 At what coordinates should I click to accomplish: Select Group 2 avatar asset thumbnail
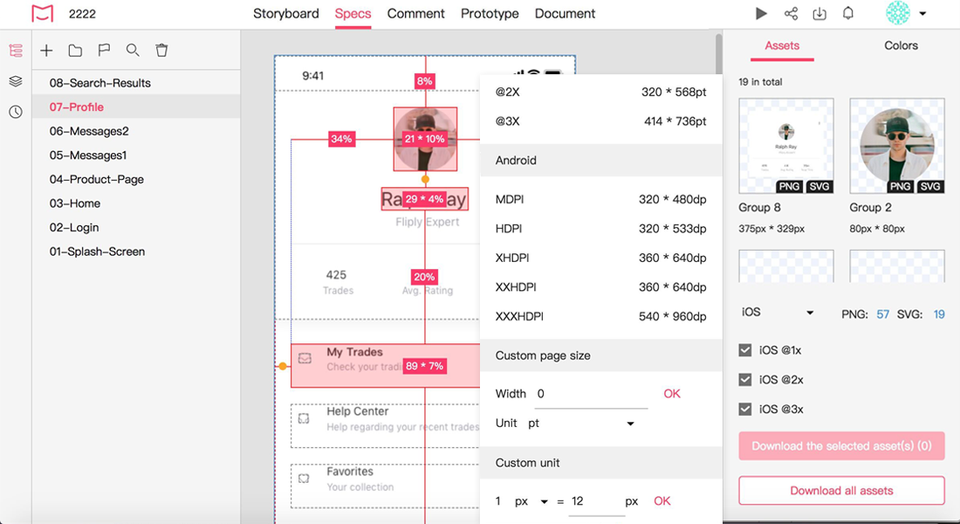[897, 146]
